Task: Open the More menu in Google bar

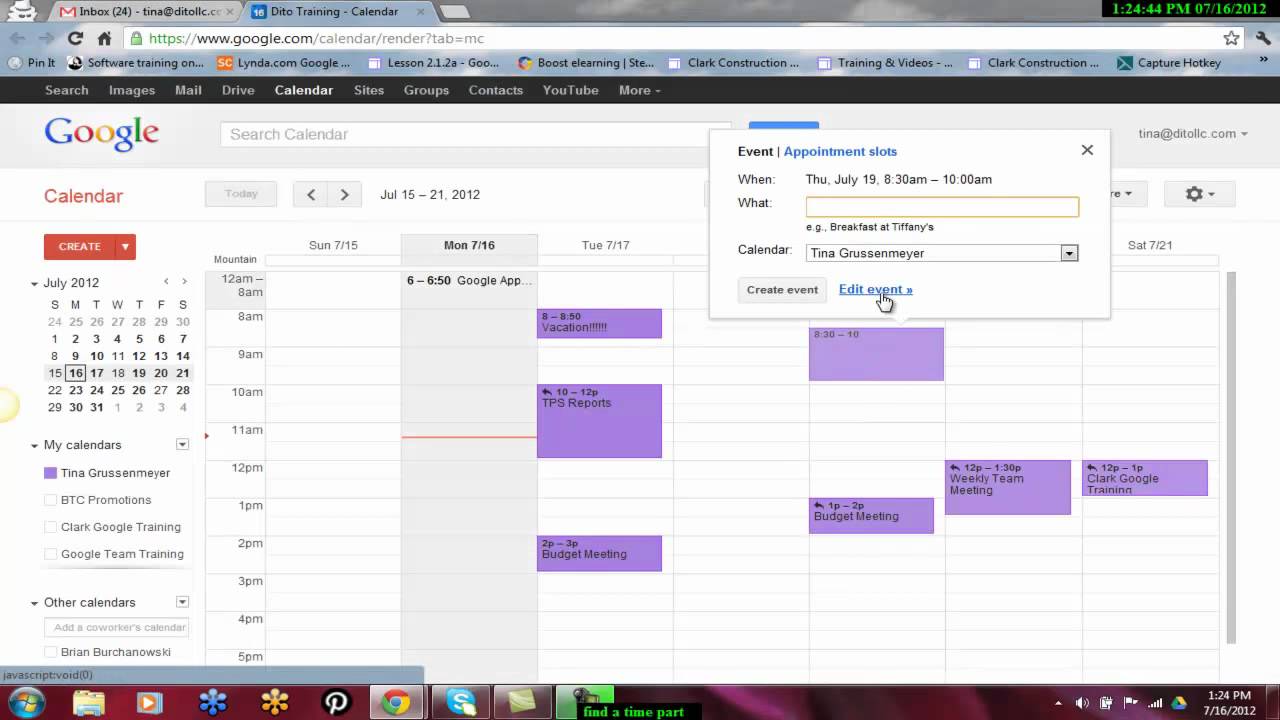Action: (639, 90)
